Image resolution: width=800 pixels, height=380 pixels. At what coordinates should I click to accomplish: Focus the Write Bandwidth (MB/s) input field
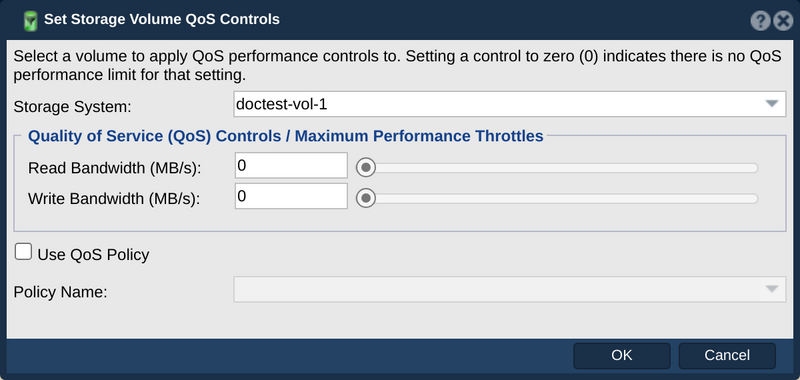(x=291, y=196)
